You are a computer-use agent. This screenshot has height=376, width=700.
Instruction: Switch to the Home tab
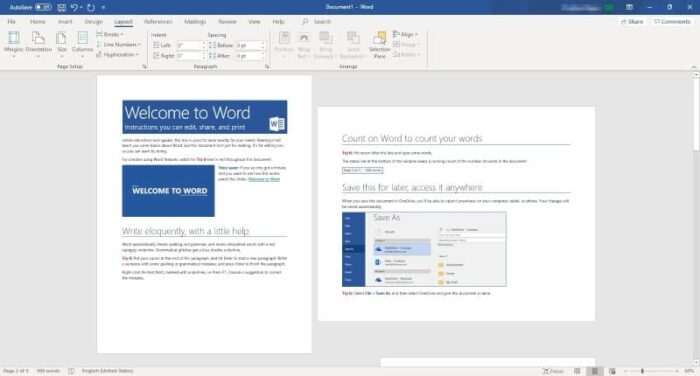click(38, 21)
